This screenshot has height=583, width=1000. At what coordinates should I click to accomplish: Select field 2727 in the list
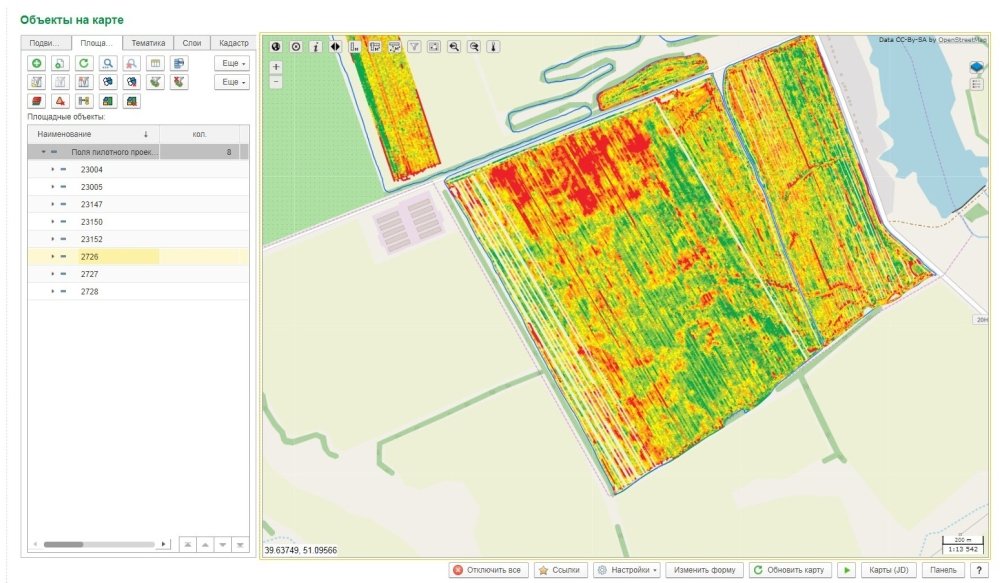[x=138, y=274]
